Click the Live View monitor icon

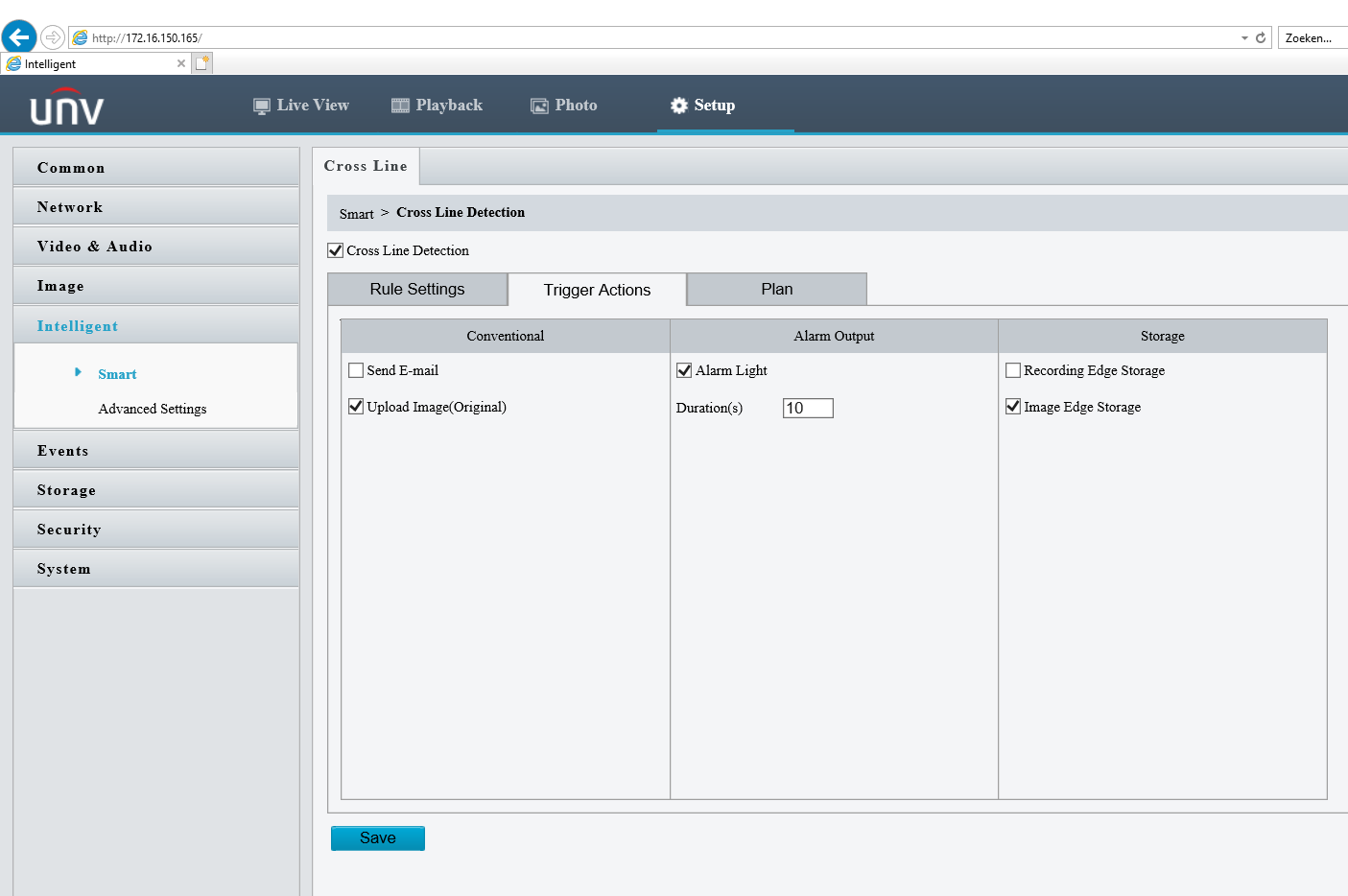point(261,106)
